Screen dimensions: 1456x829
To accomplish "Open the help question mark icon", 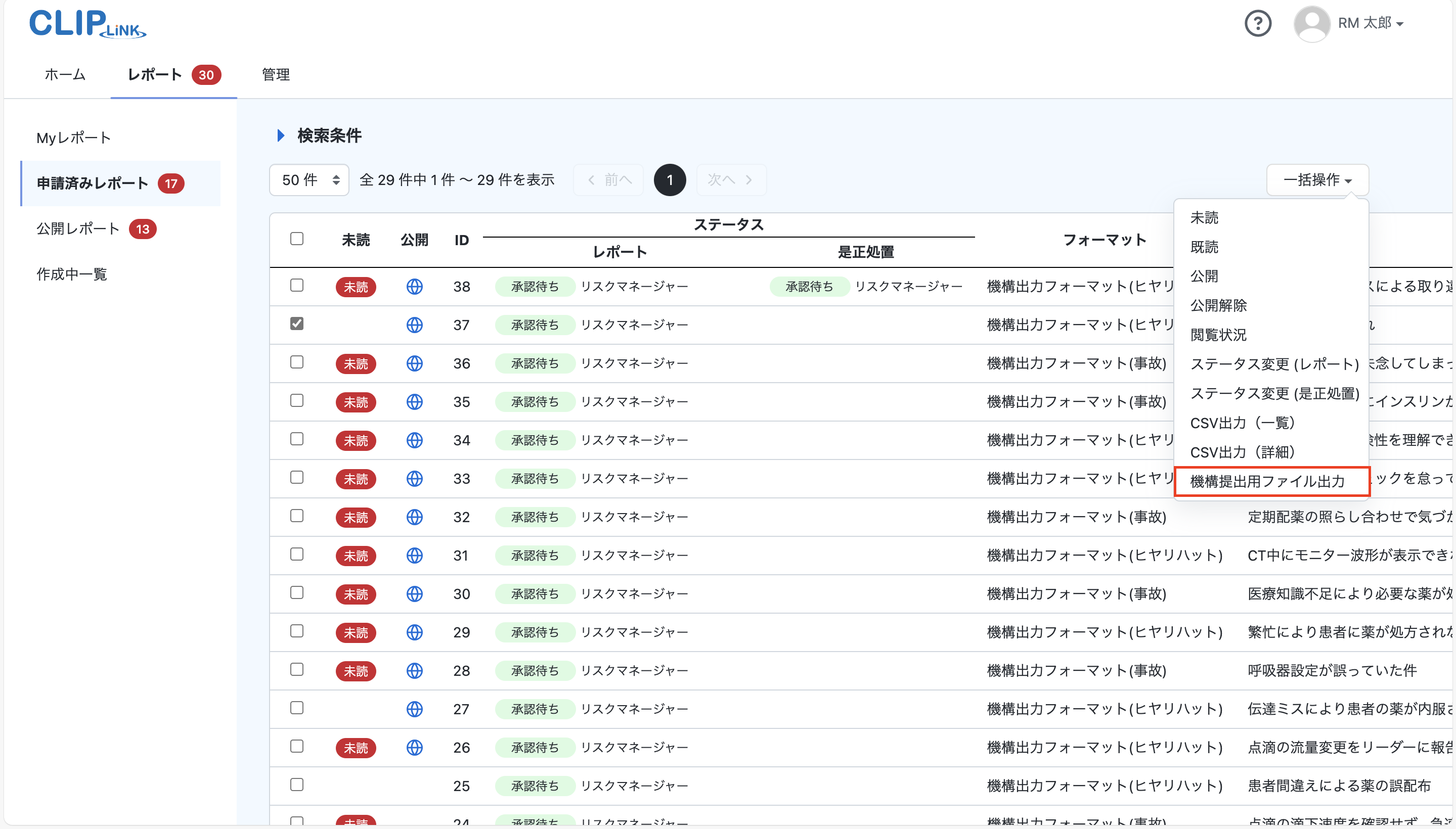I will click(x=1258, y=23).
